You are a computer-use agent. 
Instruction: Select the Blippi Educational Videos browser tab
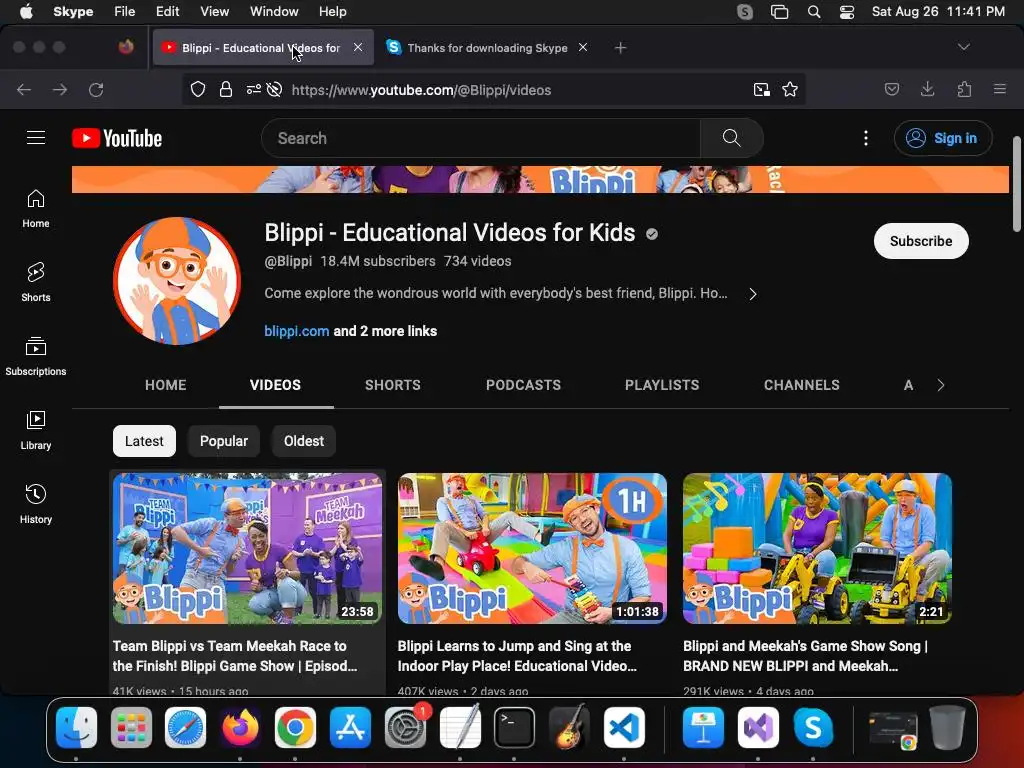[263, 48]
